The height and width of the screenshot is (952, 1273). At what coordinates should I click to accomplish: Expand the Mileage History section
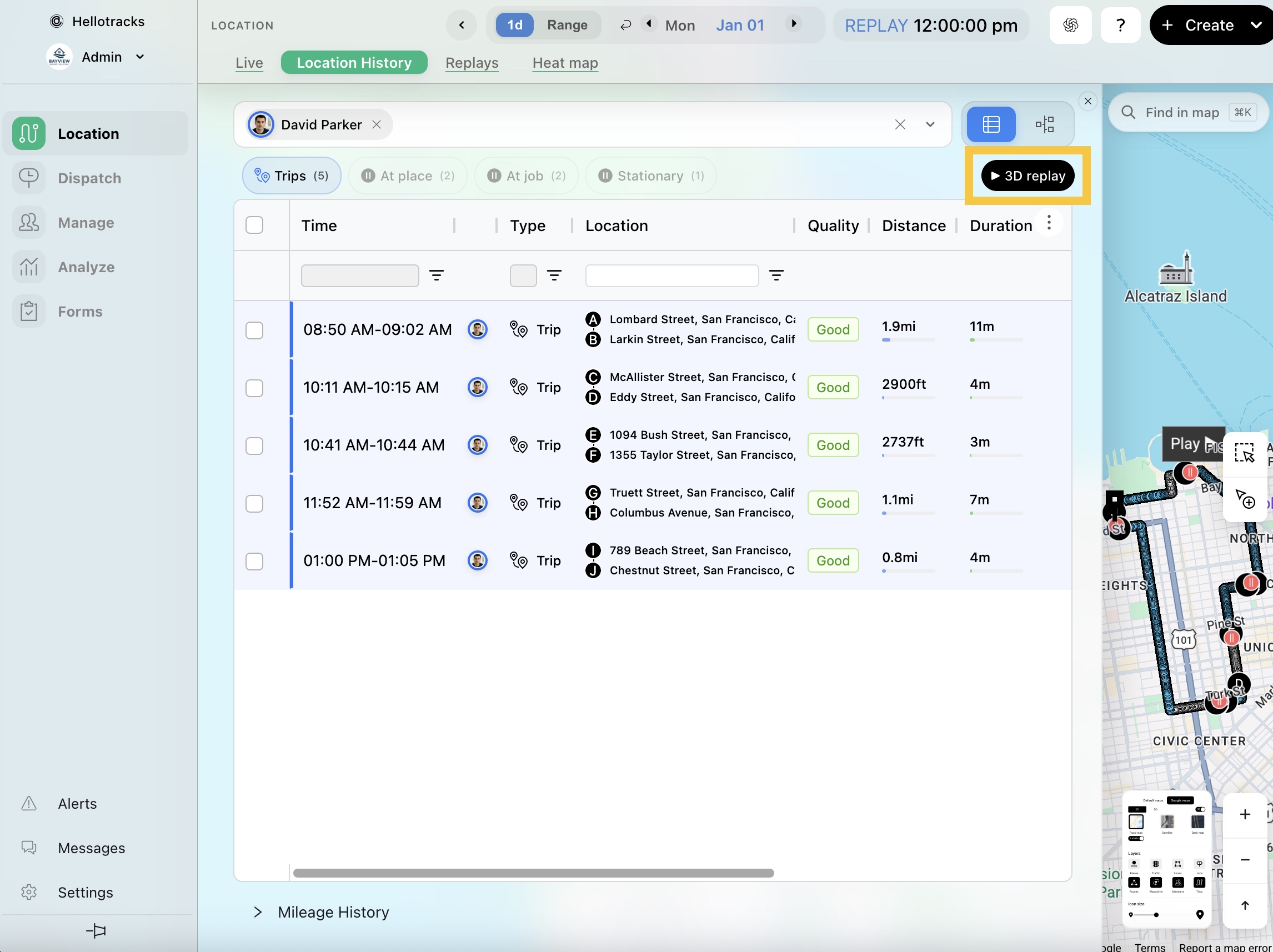(x=321, y=911)
